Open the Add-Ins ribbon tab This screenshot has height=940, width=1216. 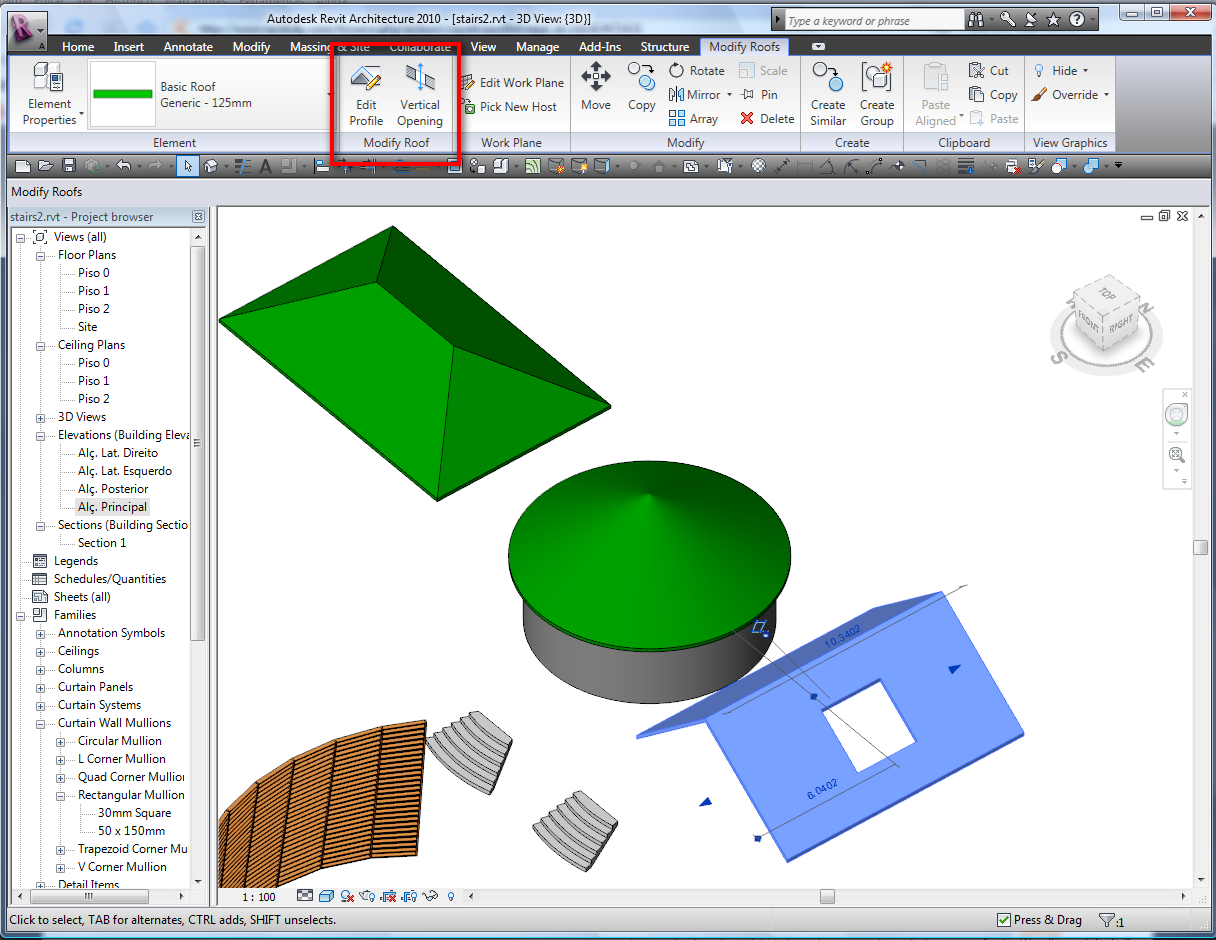point(600,47)
